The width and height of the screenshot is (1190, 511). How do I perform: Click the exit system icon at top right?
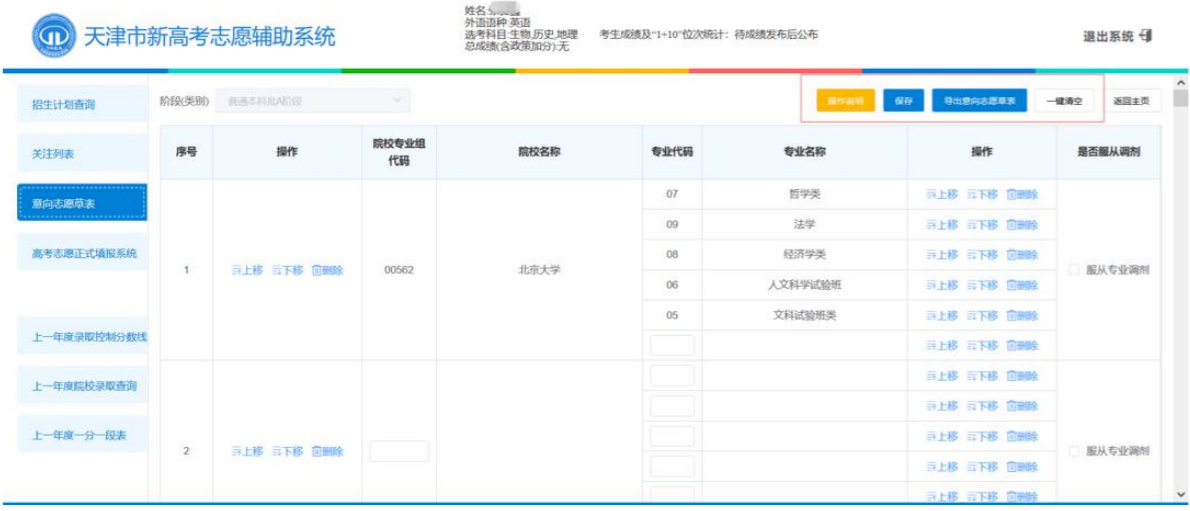coord(1146,36)
